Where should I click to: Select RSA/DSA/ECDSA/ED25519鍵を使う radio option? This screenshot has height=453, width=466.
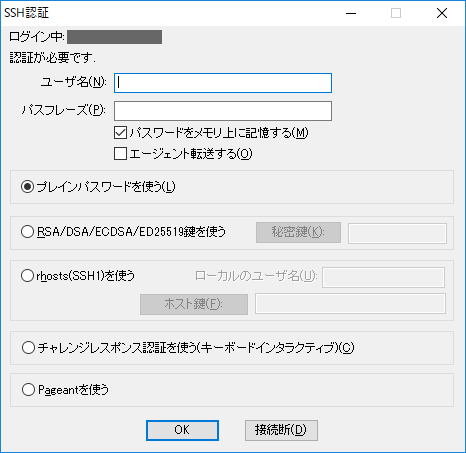click(27, 232)
